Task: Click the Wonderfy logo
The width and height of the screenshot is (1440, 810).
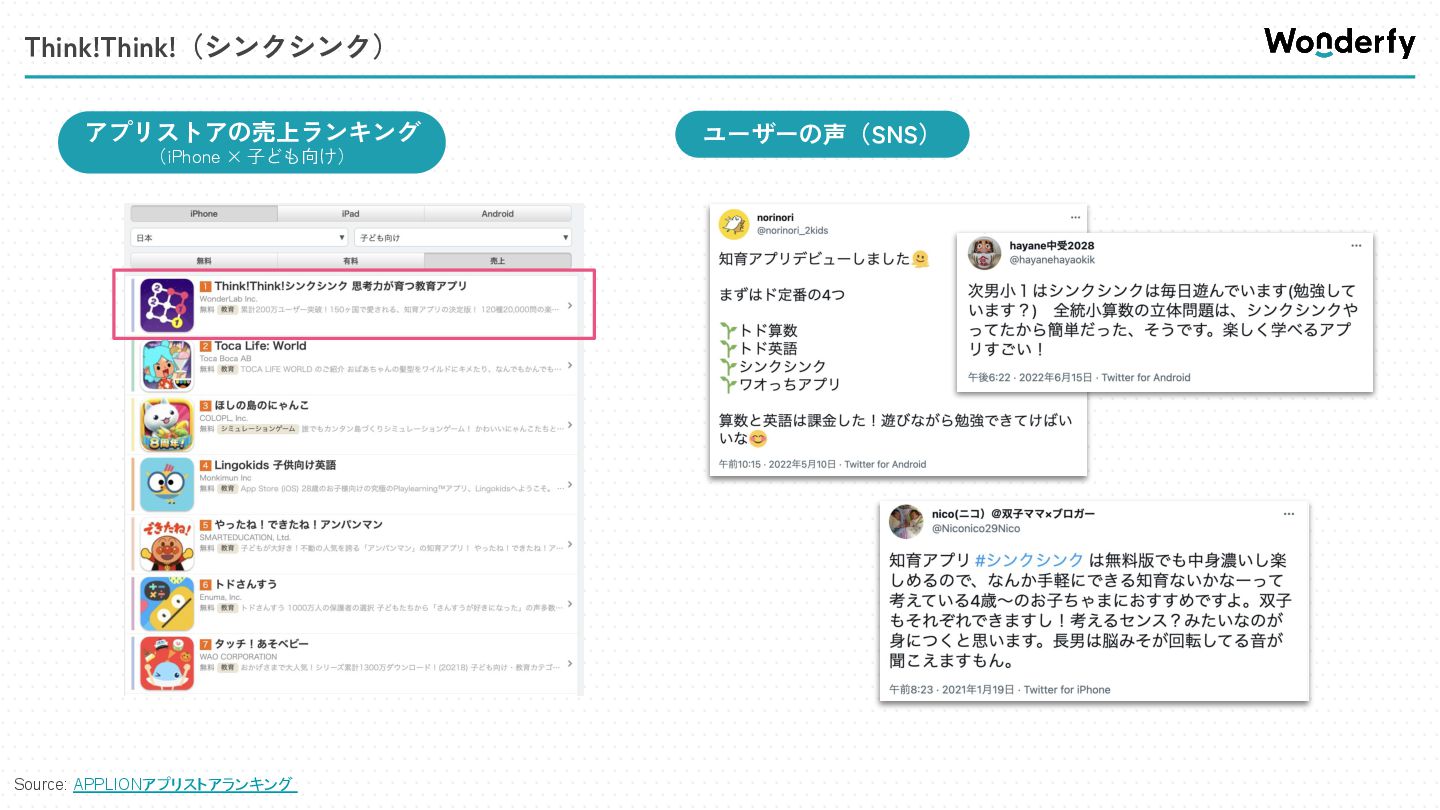Action: [1339, 42]
